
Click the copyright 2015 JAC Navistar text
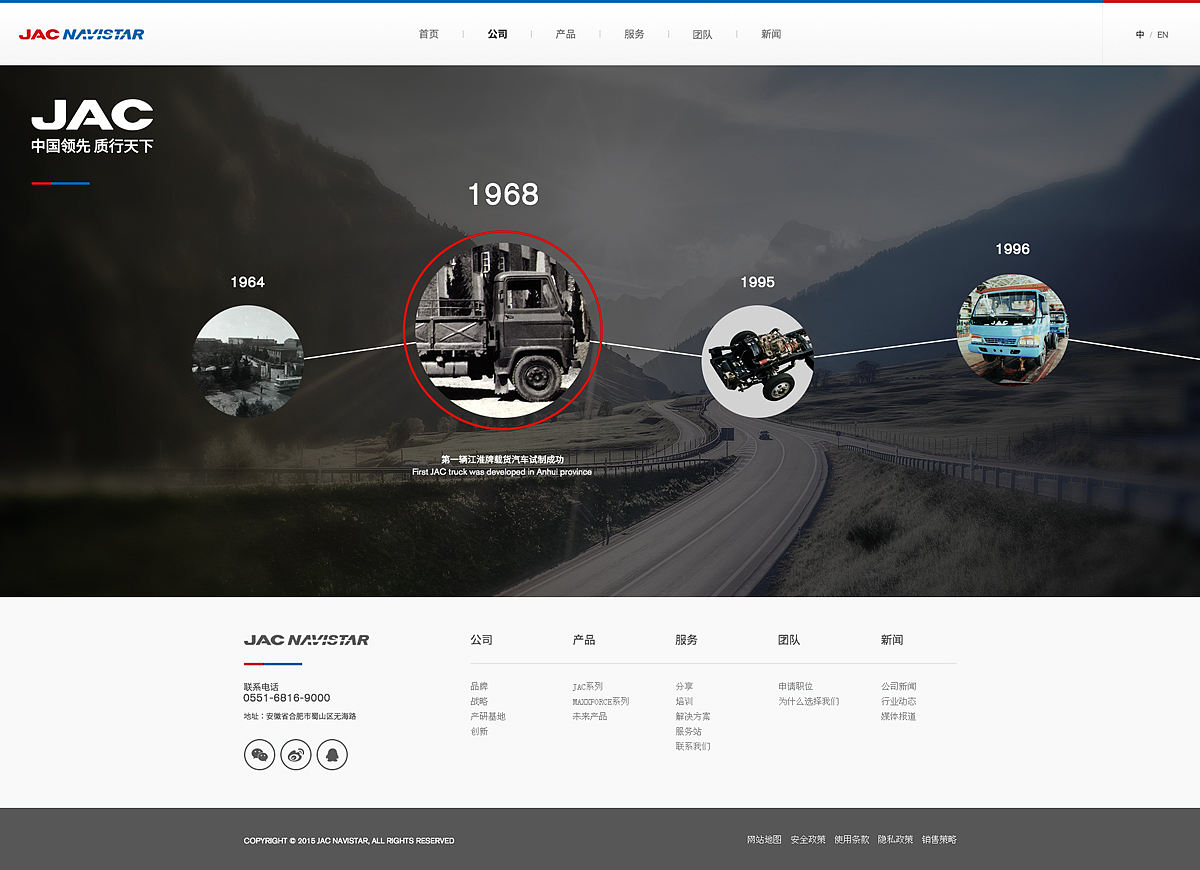point(349,841)
